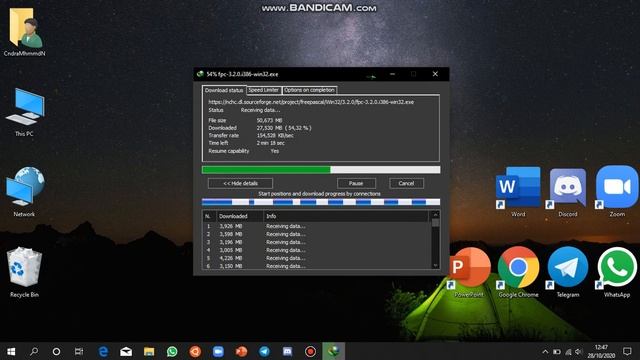Image resolution: width=640 pixels, height=360 pixels.
Task: Open Telegram from the taskbar
Action: pyautogui.click(x=264, y=351)
